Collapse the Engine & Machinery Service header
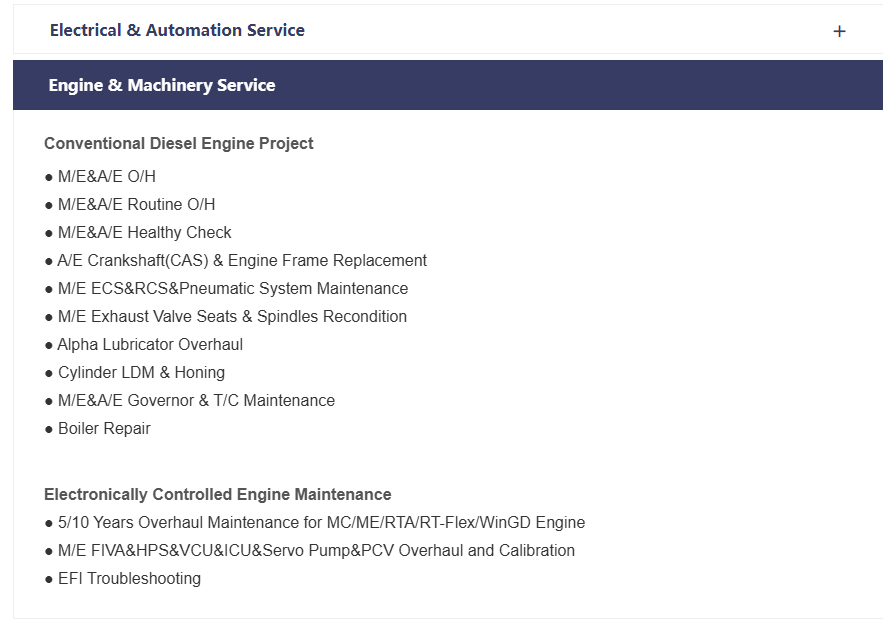 click(162, 85)
